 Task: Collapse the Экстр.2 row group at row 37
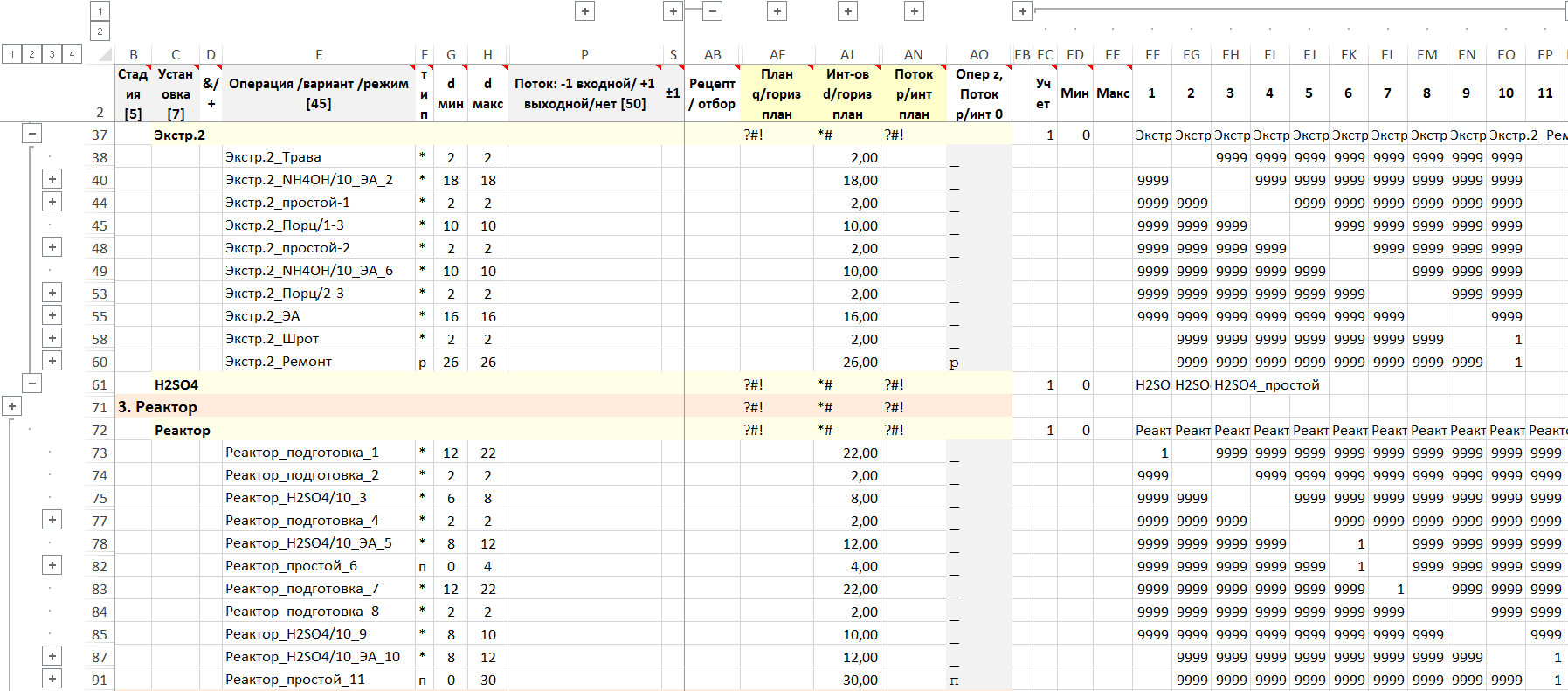pos(31,135)
